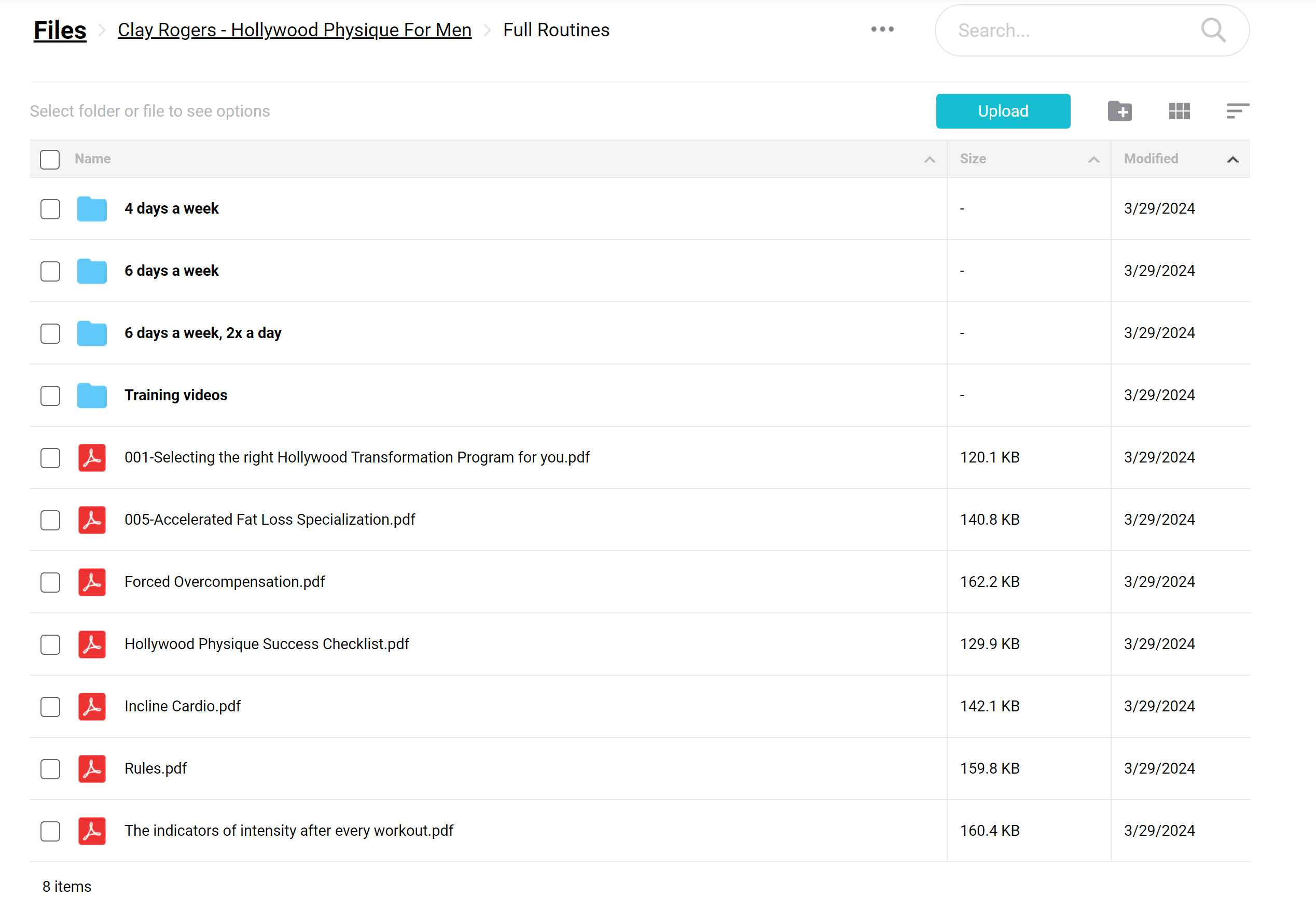The width and height of the screenshot is (1316, 897).
Task: Click size value 129.9 KB
Action: pos(990,644)
